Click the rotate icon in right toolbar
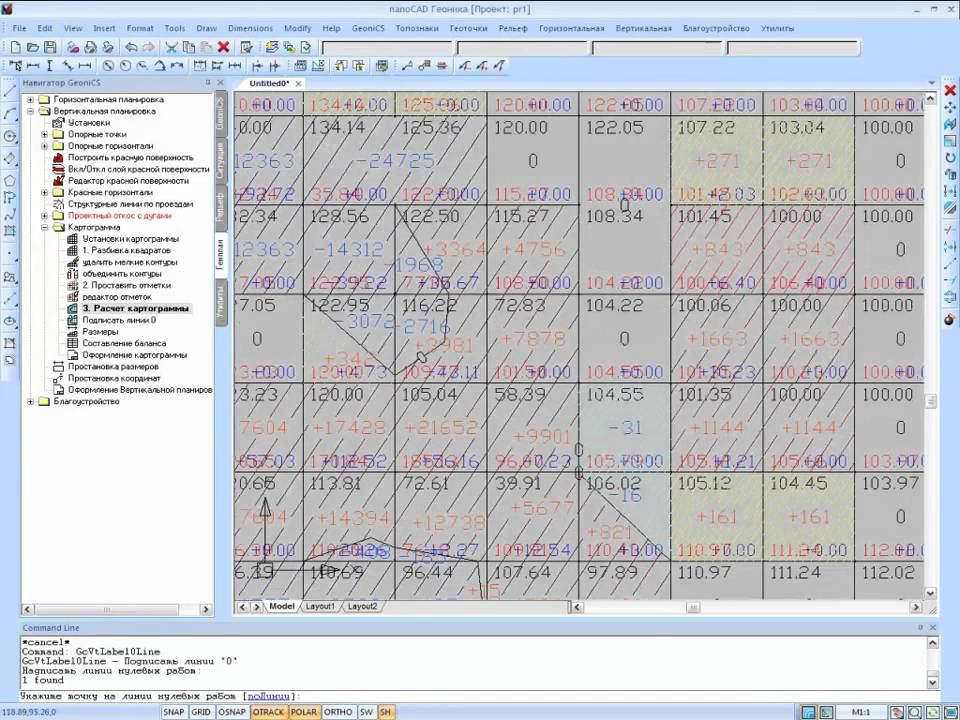 pyautogui.click(x=950, y=157)
